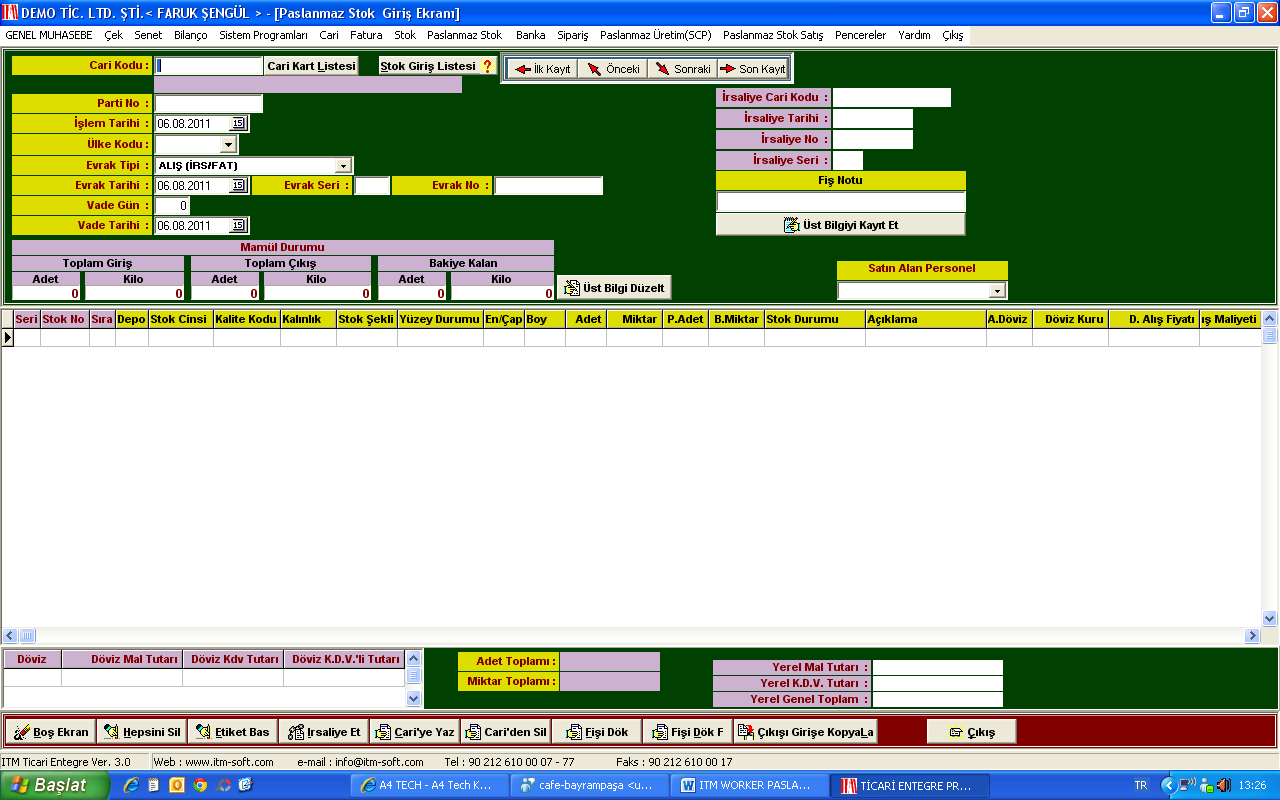Screen dimensions: 1280x800
Task: Click into the Parti No field
Action: (209, 104)
